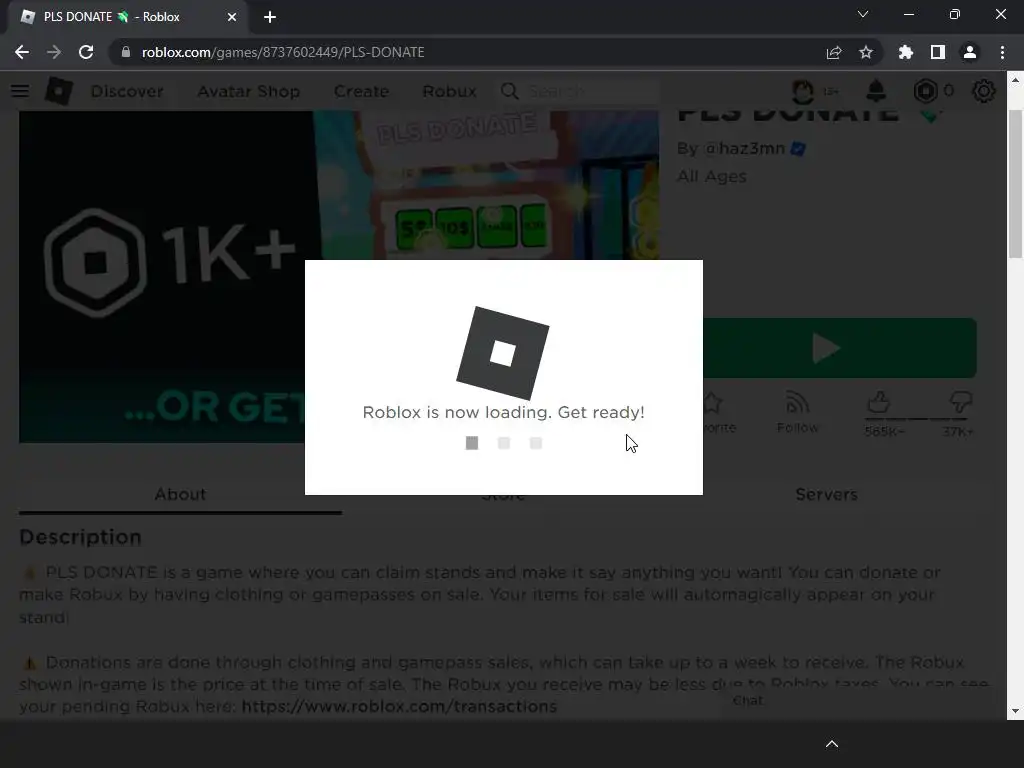This screenshot has width=1024, height=768.
Task: Focus the Roblox search field
Action: pyautogui.click(x=578, y=91)
